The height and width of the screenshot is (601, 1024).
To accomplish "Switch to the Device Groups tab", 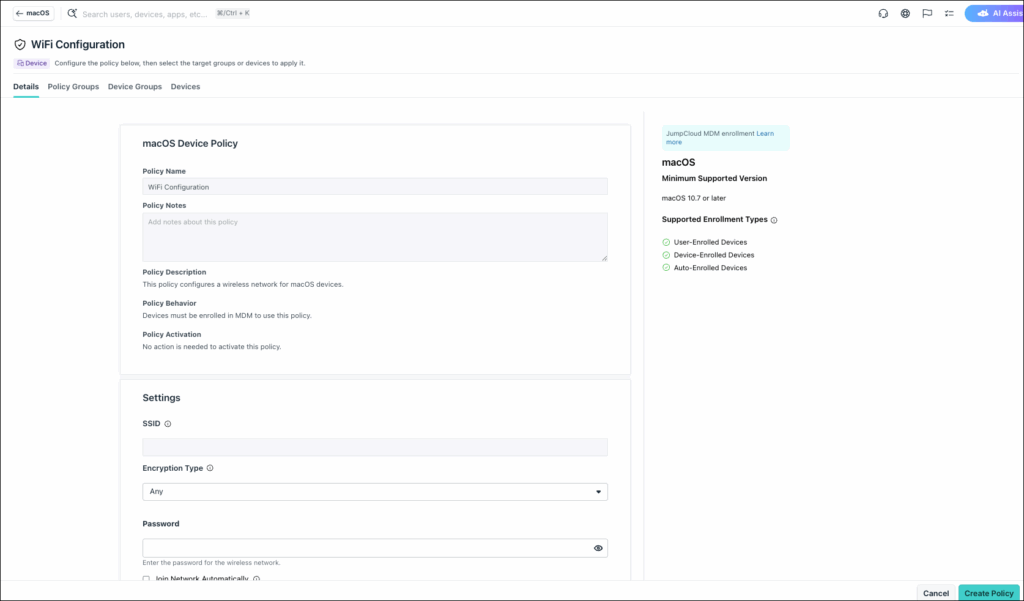I will click(x=135, y=86).
